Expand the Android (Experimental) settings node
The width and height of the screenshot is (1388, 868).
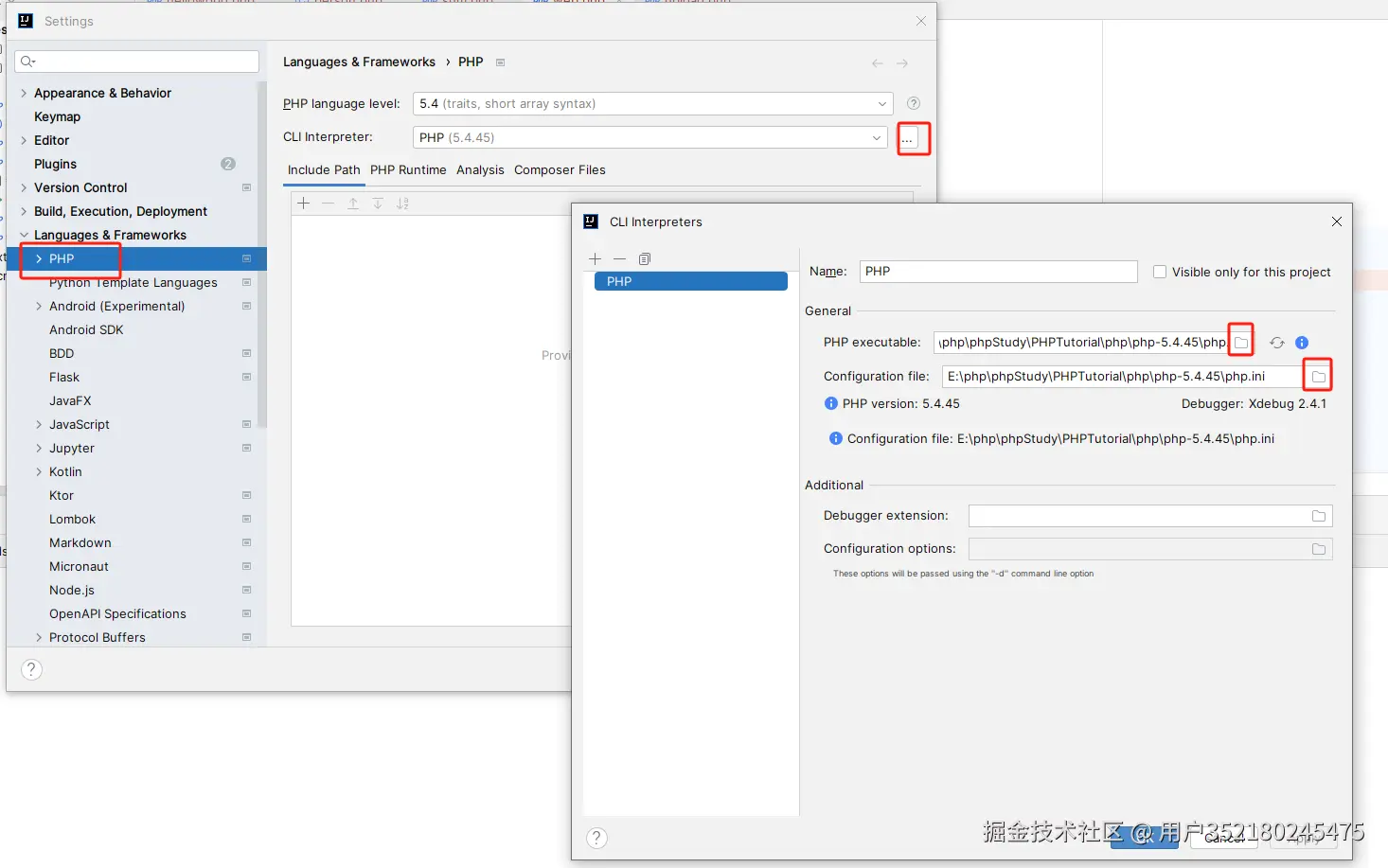(39, 306)
